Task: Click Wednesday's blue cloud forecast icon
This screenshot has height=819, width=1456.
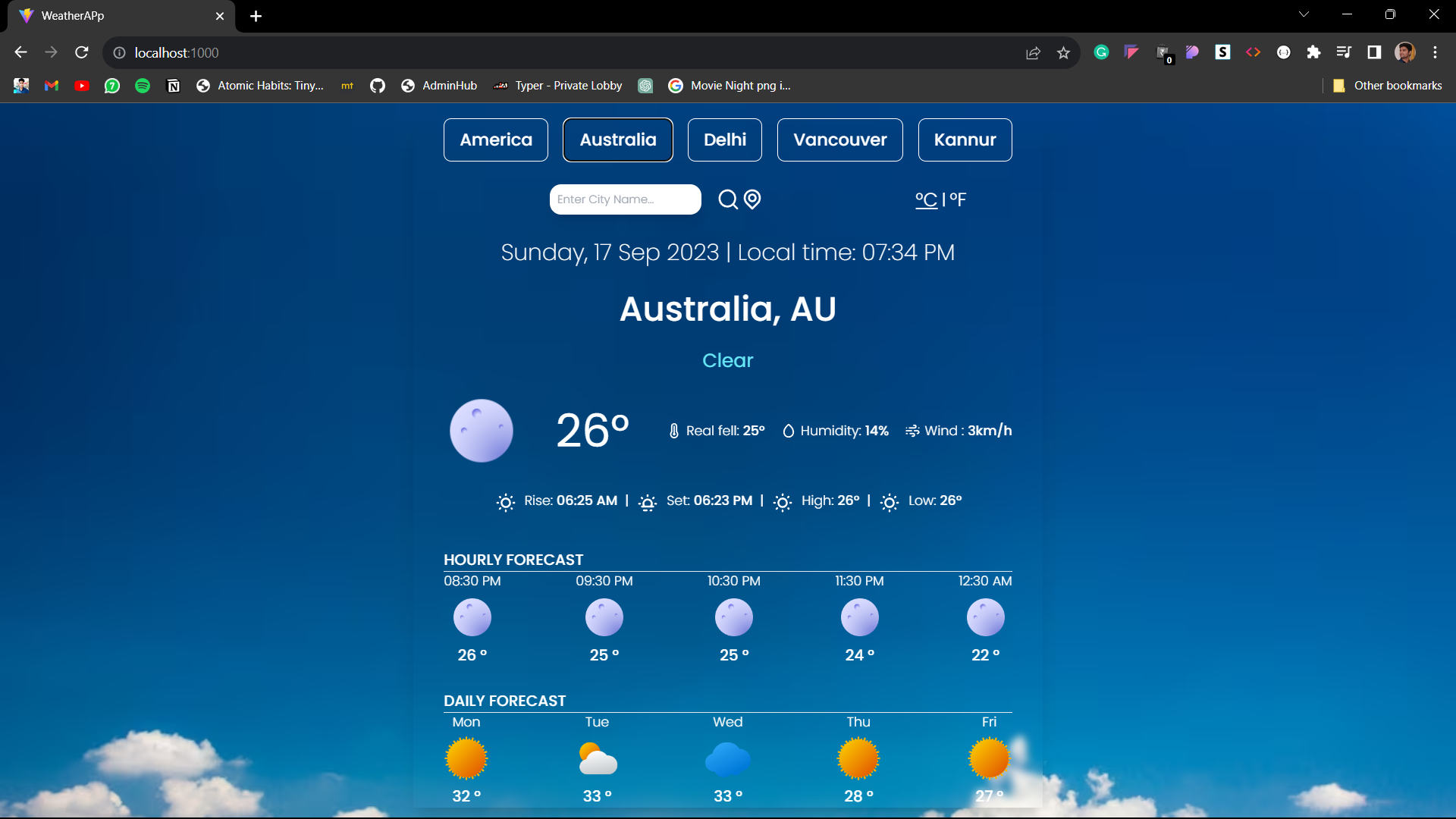Action: 727,759
